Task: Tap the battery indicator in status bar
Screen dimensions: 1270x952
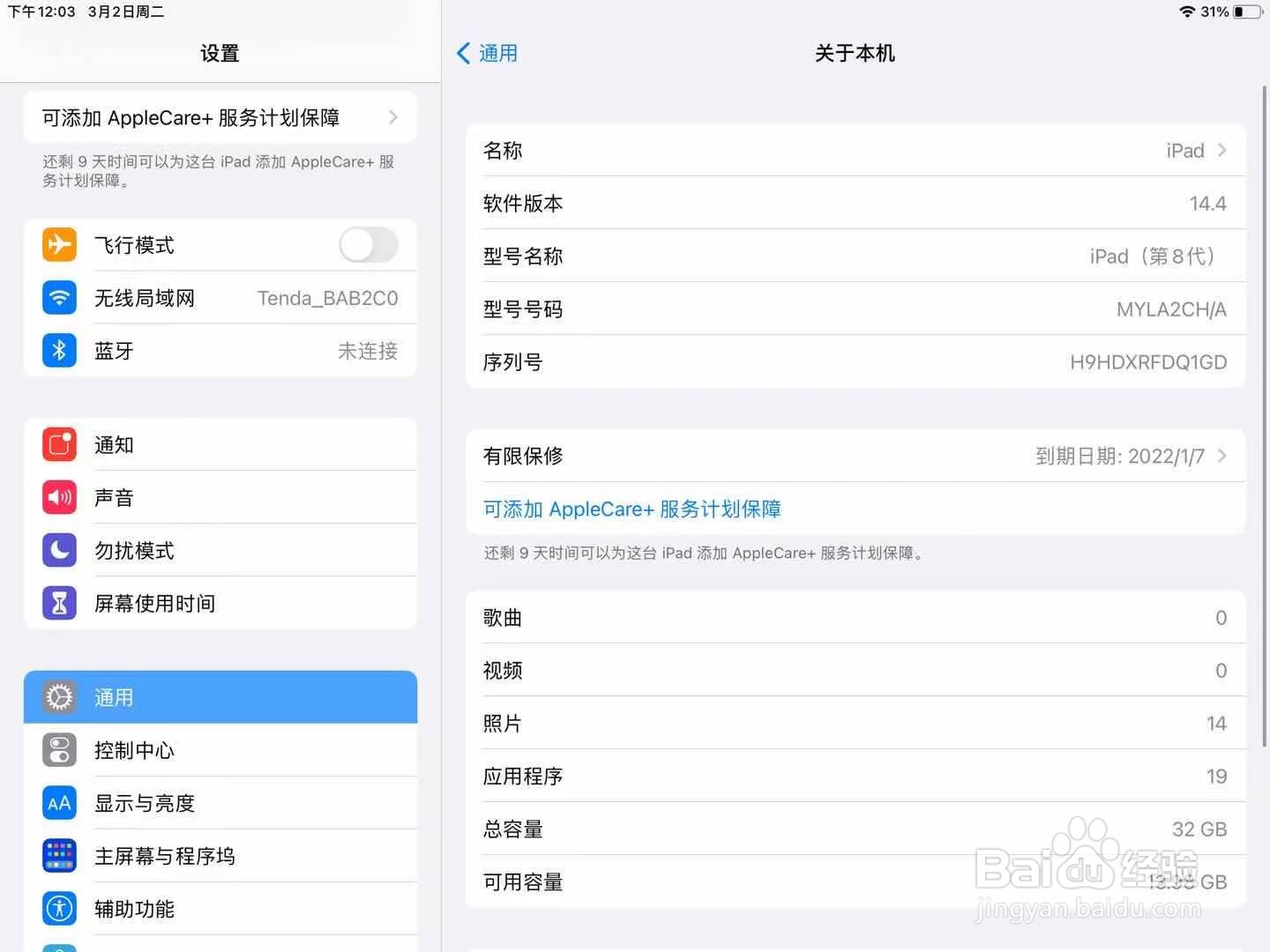Action: tap(1248, 11)
